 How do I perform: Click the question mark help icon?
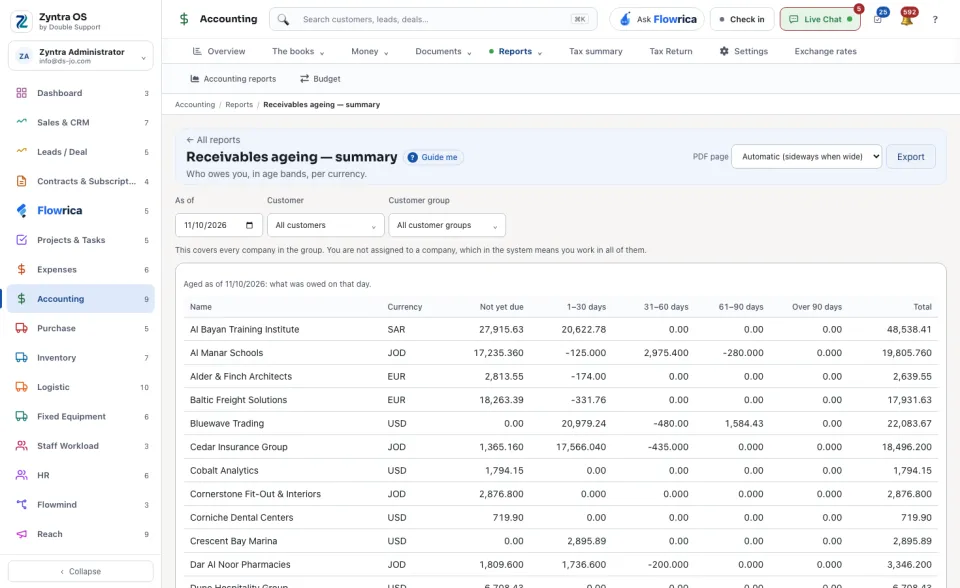pos(935,20)
